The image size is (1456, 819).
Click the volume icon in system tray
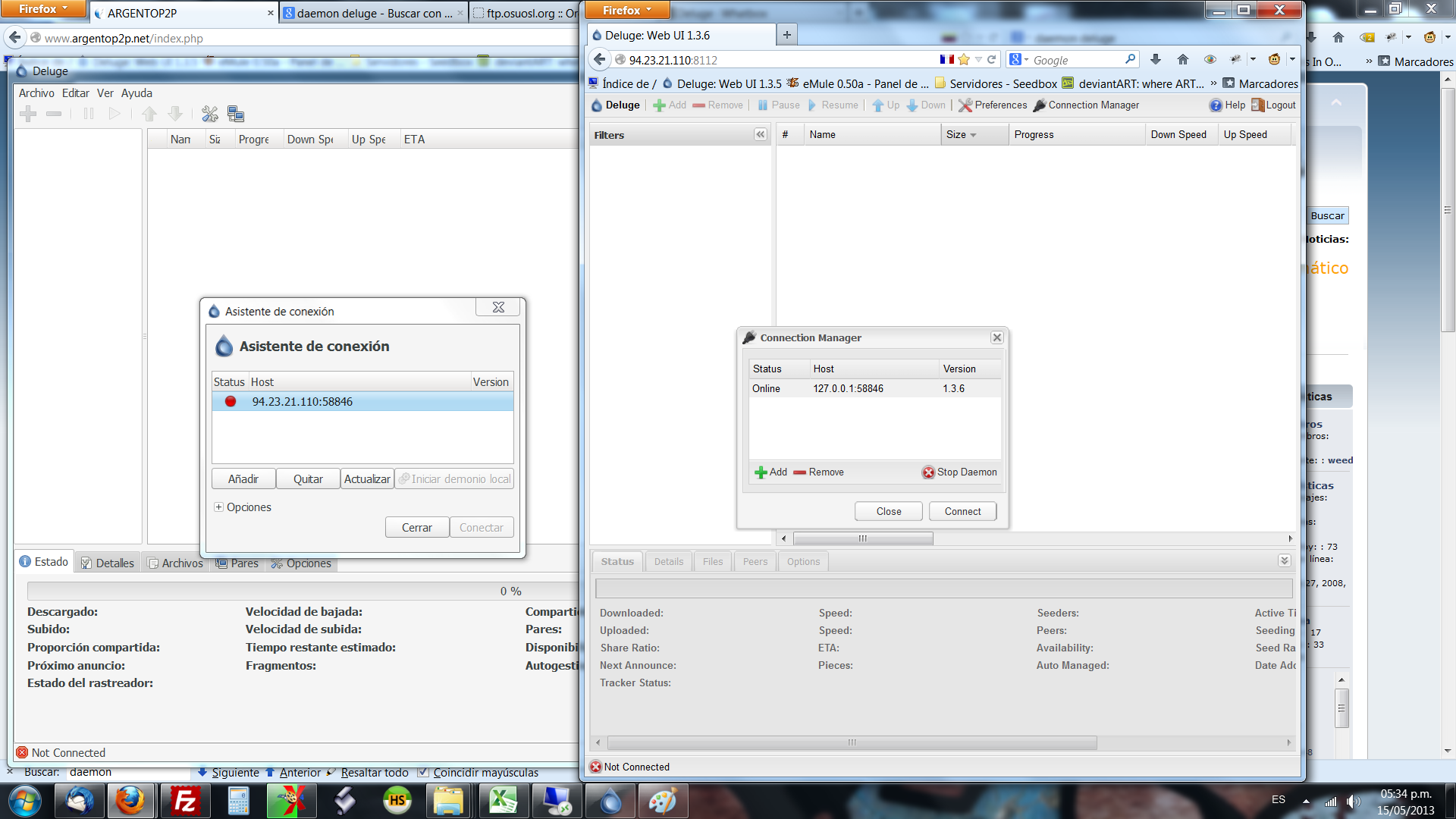[x=1353, y=800]
